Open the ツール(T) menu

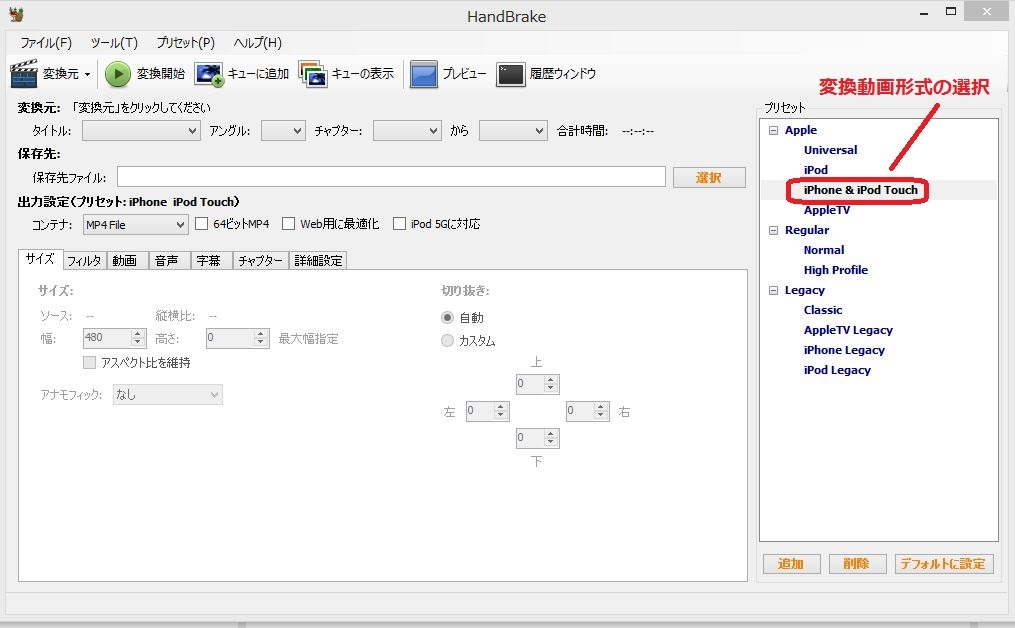click(114, 43)
